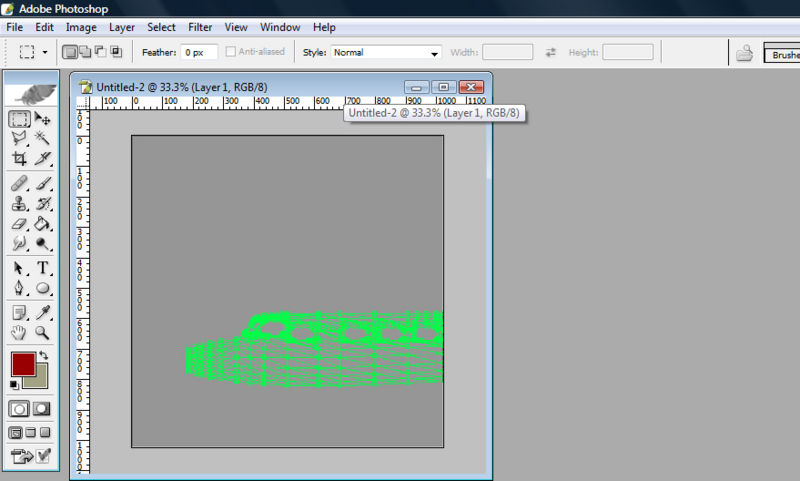Image resolution: width=800 pixels, height=481 pixels.
Task: Select the Ellipse shape tool
Action: 43,288
